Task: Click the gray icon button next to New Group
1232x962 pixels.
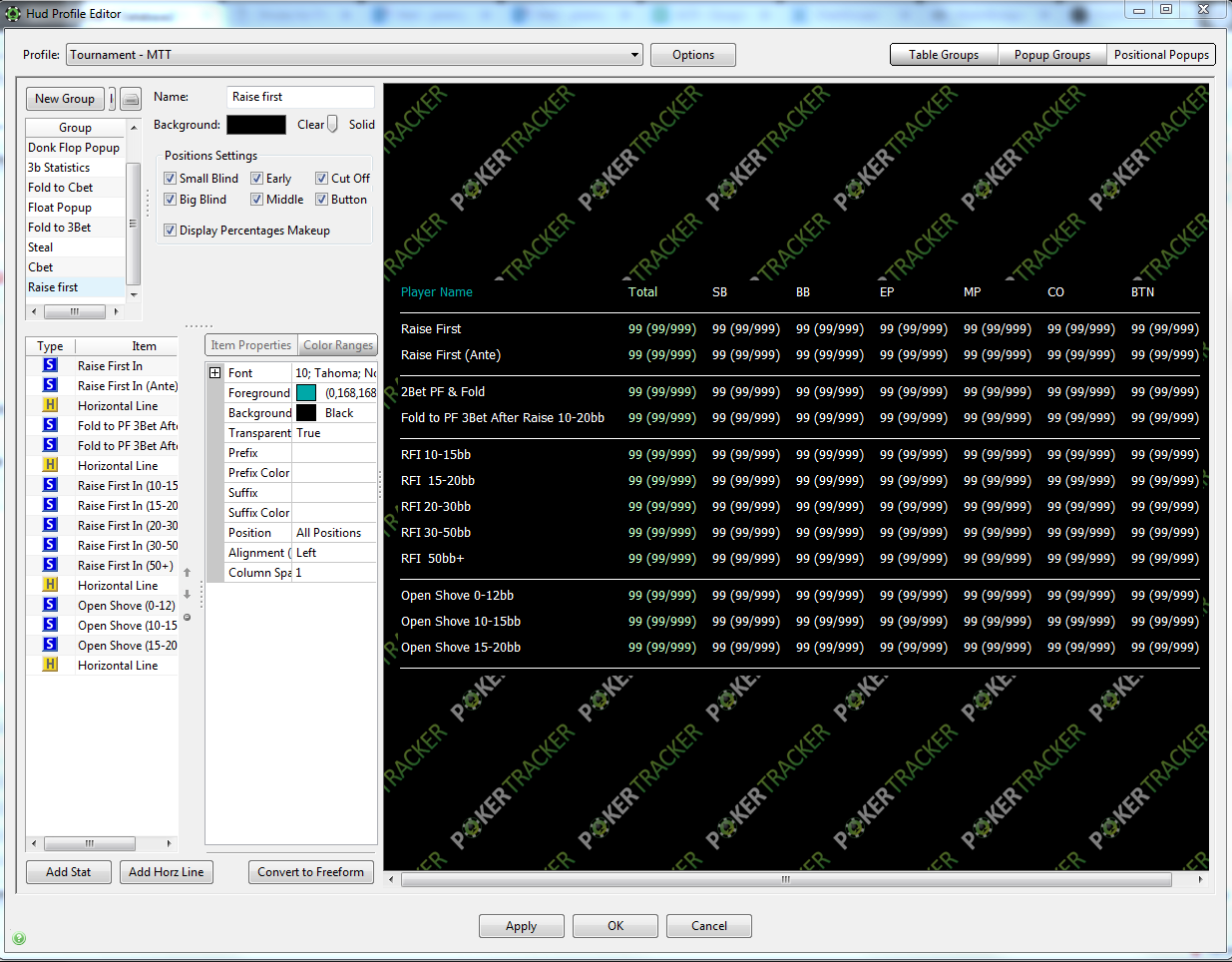Action: pyautogui.click(x=131, y=99)
